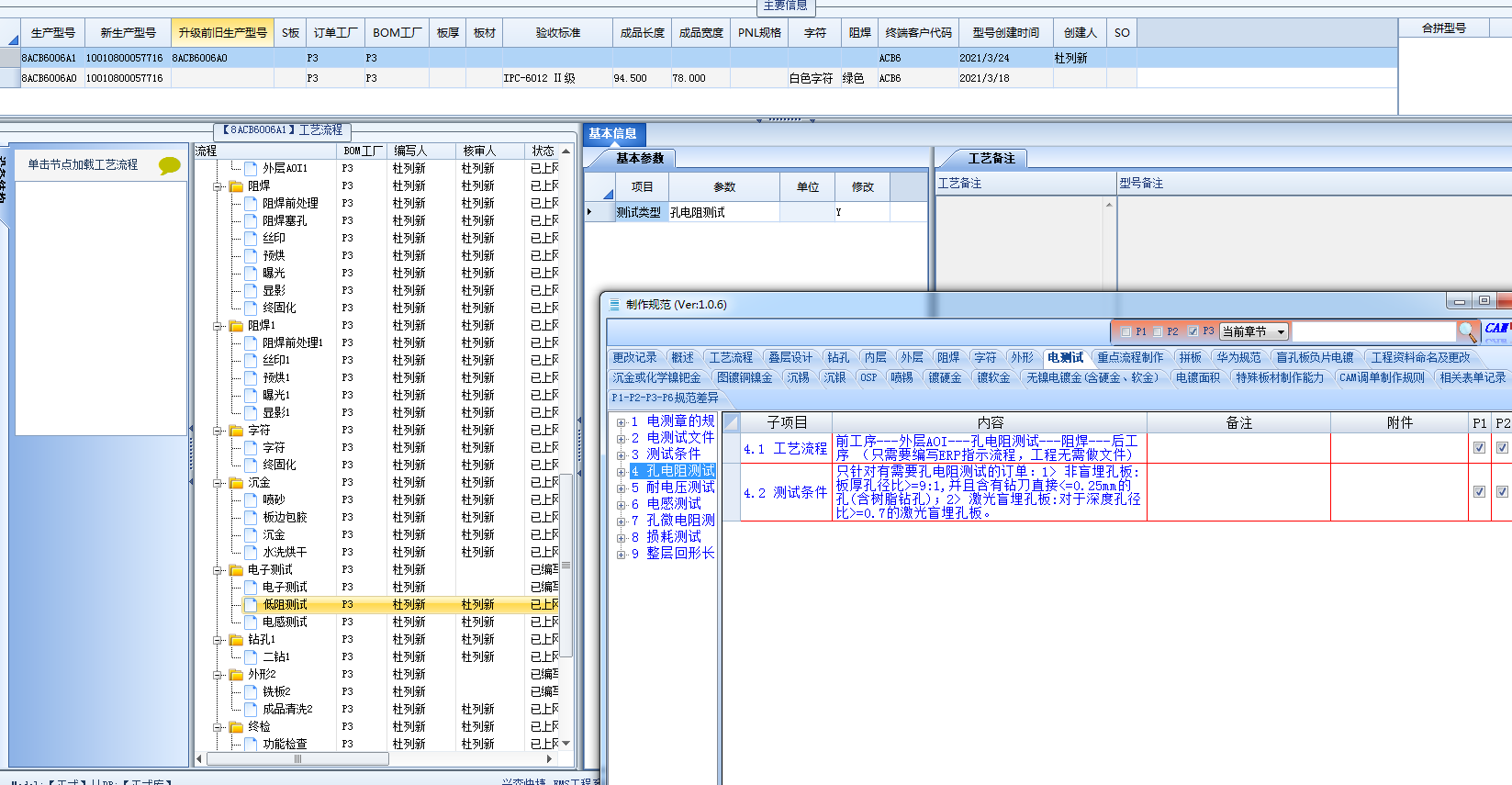Click the document icon of 丝印
The height and width of the screenshot is (785, 1512).
click(251, 238)
